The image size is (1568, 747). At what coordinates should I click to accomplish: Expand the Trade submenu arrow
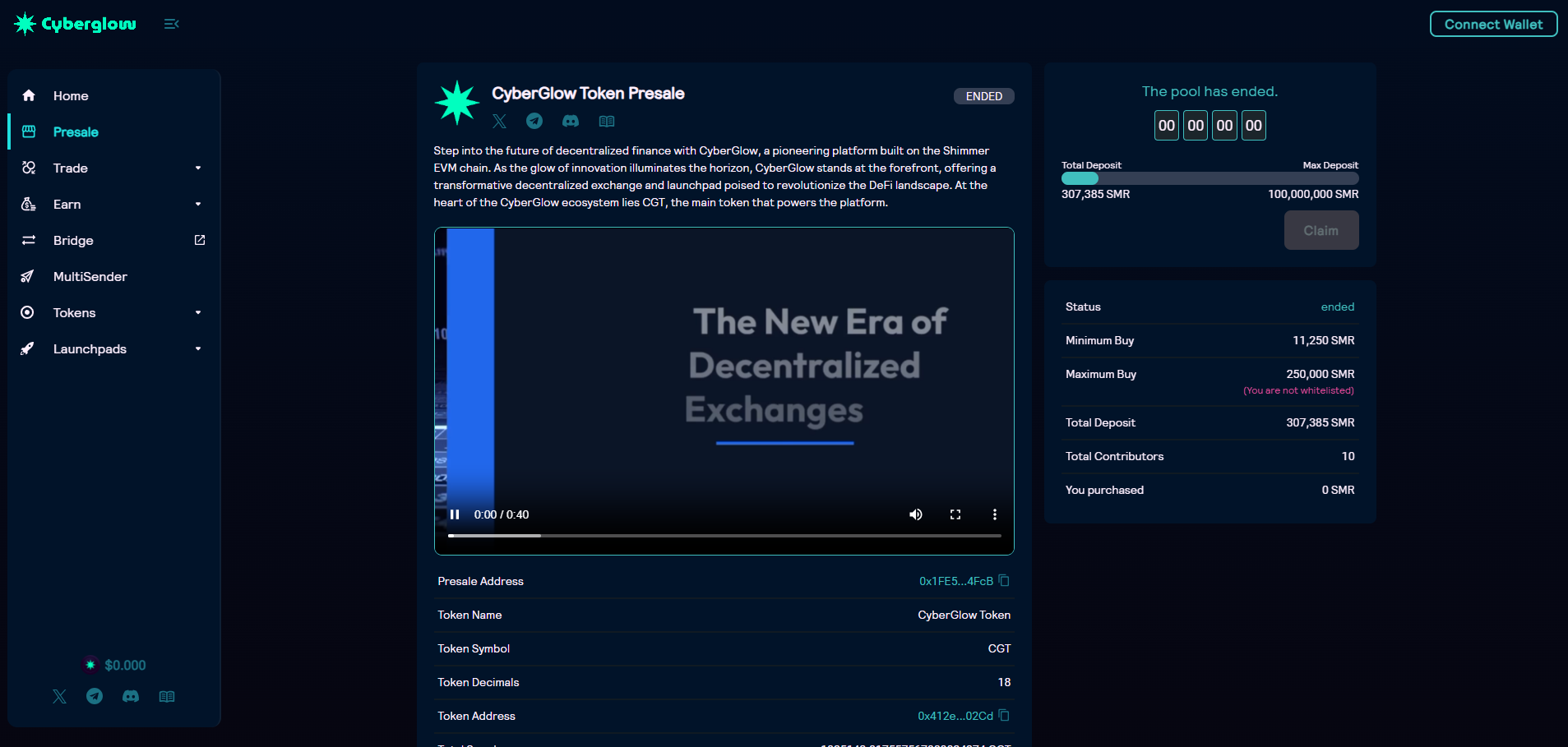coord(198,168)
